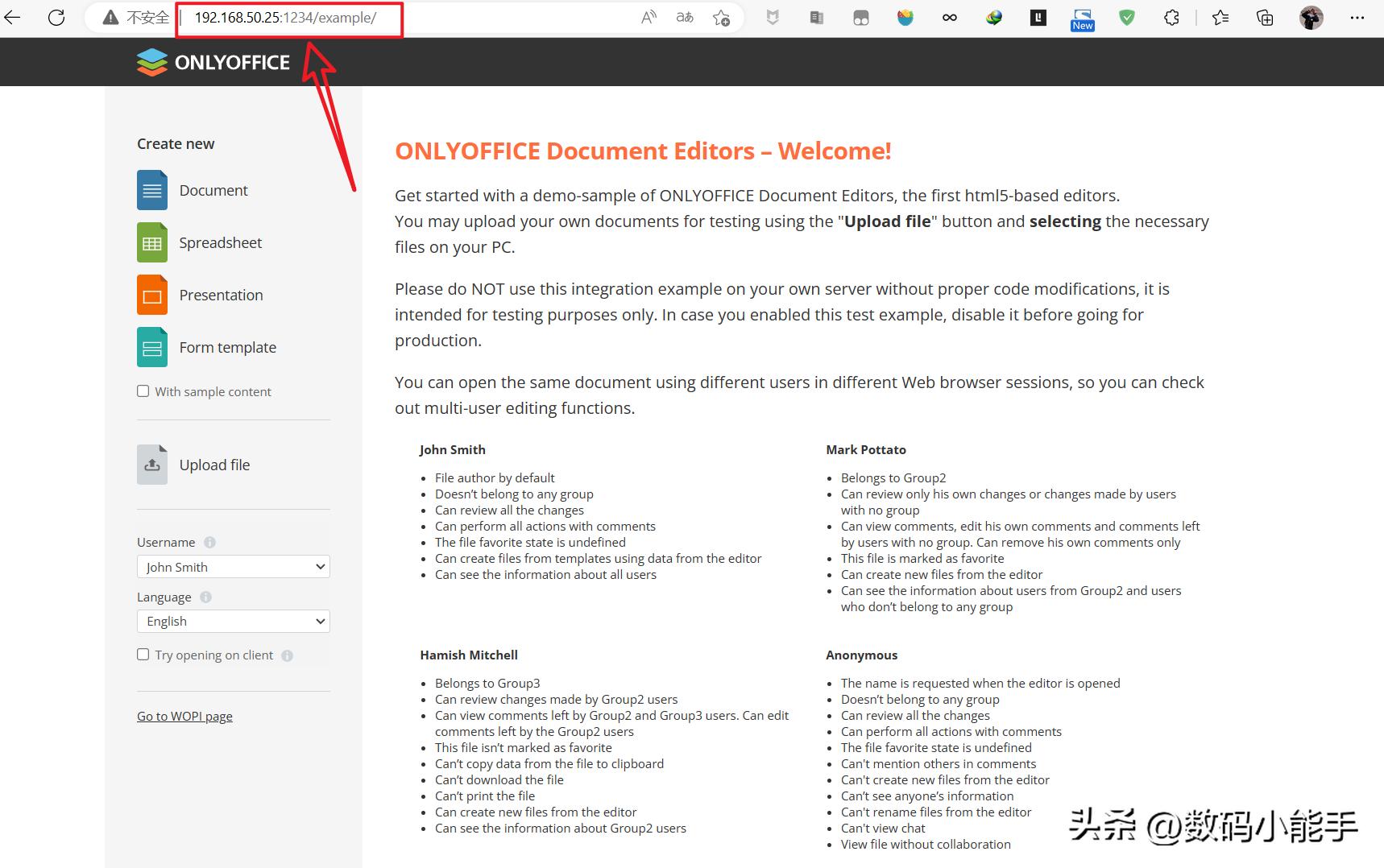This screenshot has width=1384, height=868.
Task: Open the browser settings ellipsis menu
Action: (1357, 18)
